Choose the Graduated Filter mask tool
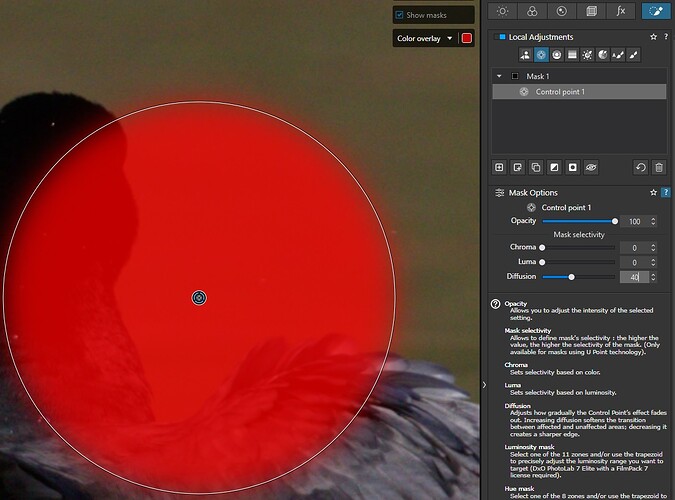 coord(571,54)
